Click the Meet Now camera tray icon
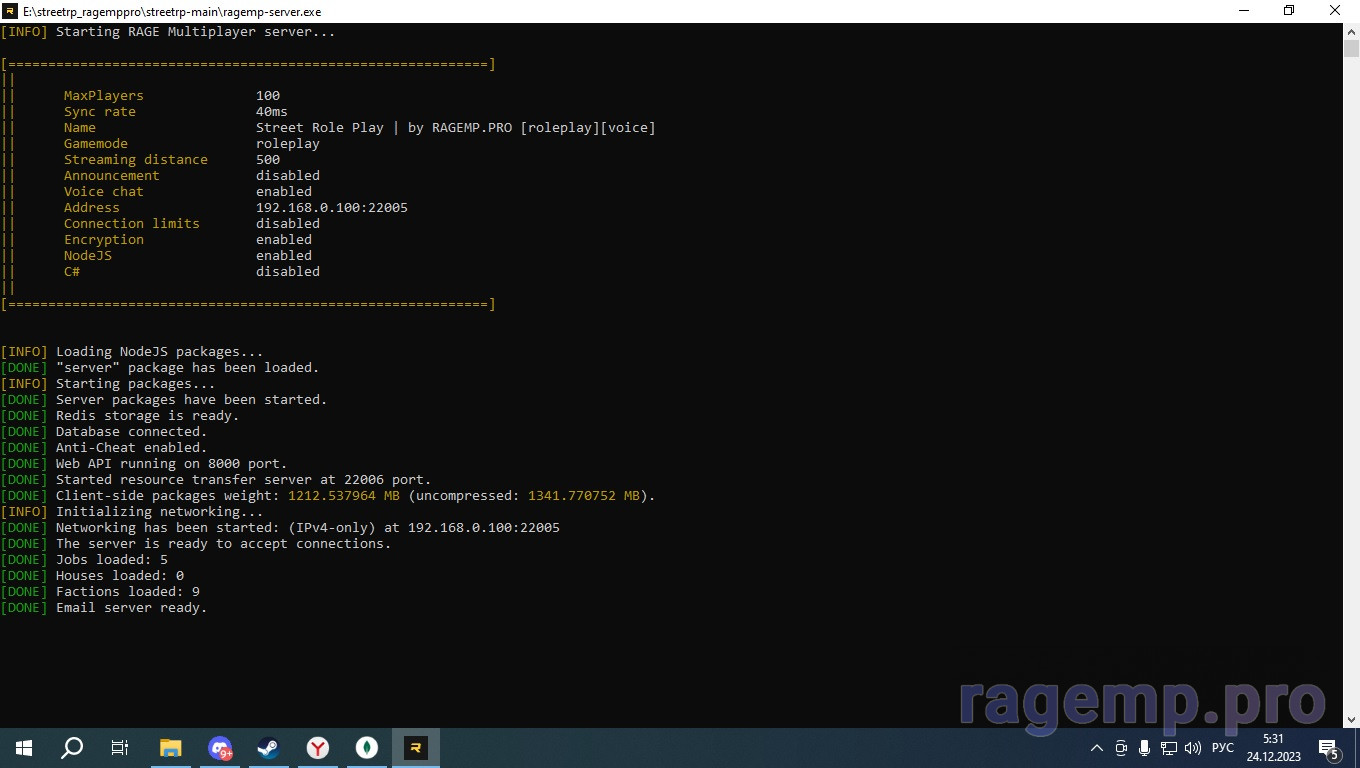 pyautogui.click(x=1121, y=748)
